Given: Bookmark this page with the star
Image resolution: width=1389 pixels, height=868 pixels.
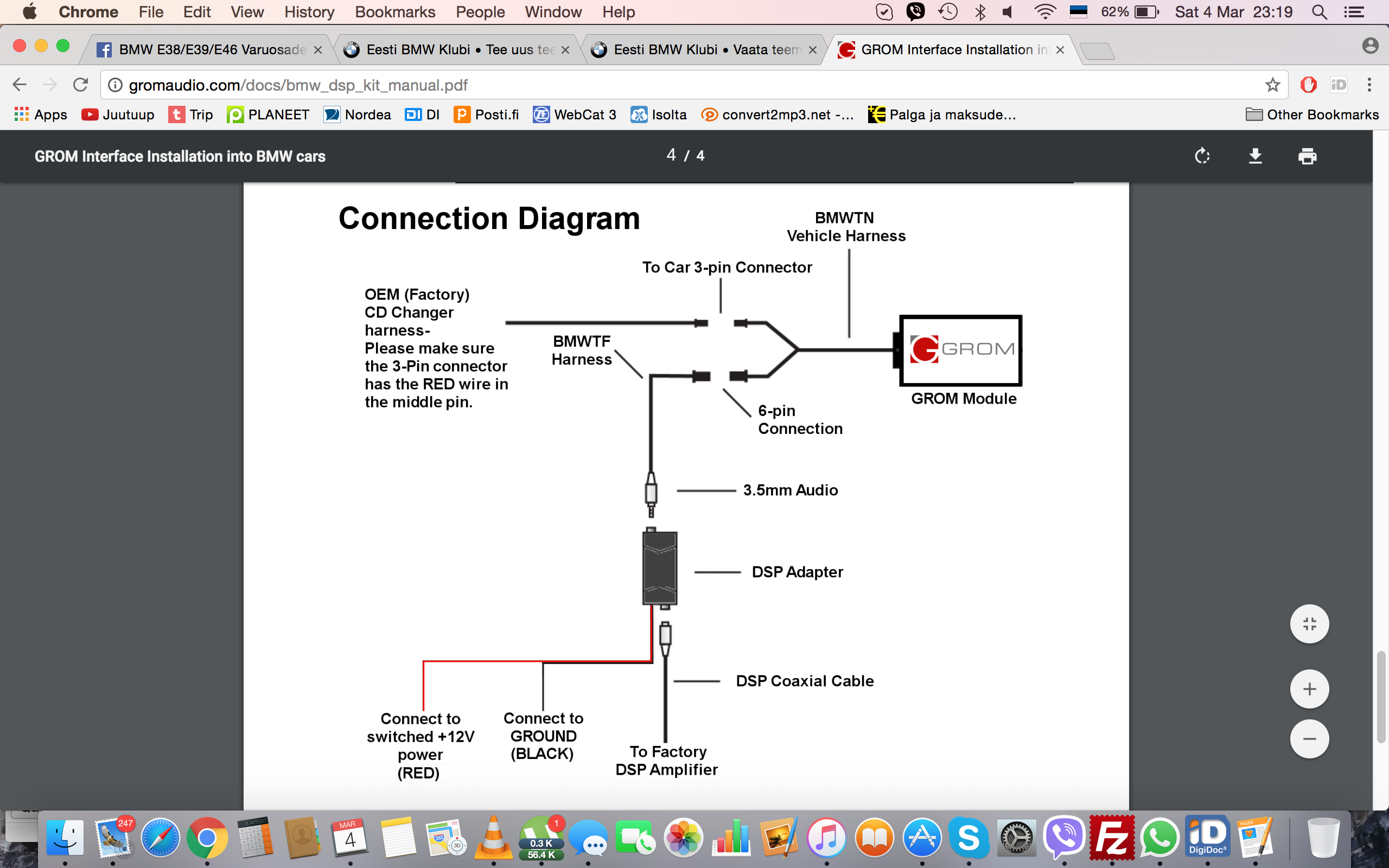Looking at the screenshot, I should pyautogui.click(x=1272, y=85).
